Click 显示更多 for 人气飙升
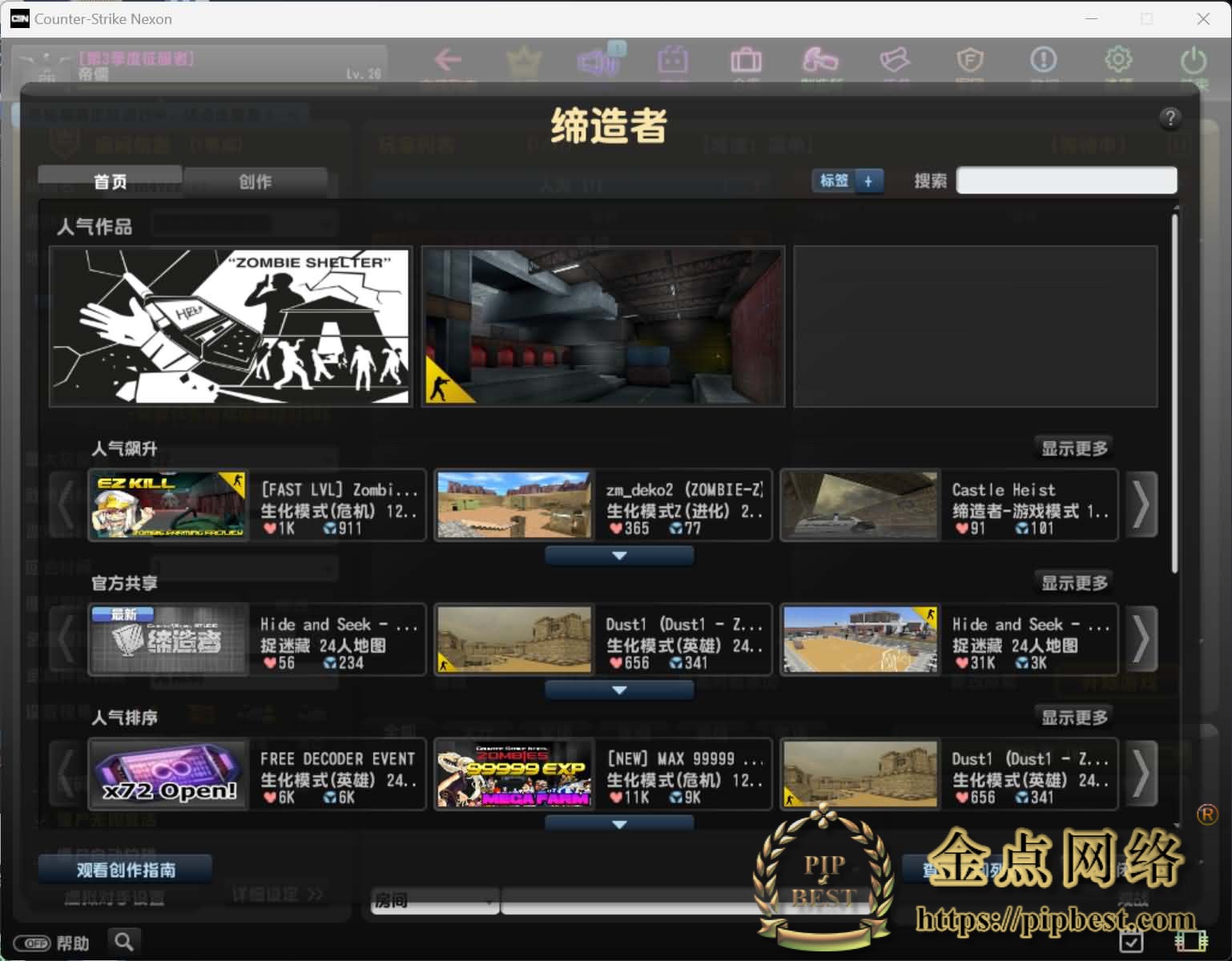The height and width of the screenshot is (961, 1232). point(1074,448)
